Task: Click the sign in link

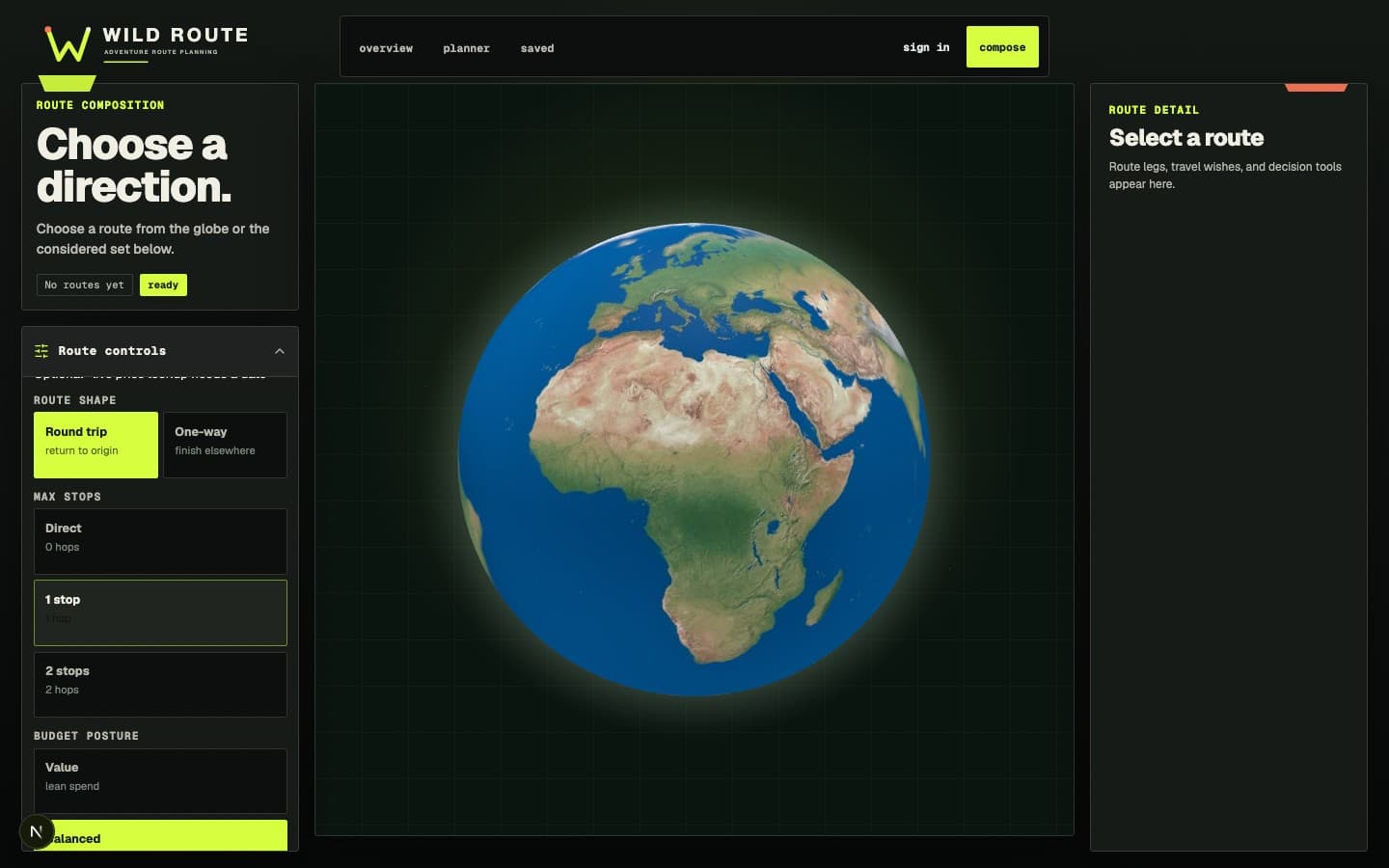Action: [926, 47]
